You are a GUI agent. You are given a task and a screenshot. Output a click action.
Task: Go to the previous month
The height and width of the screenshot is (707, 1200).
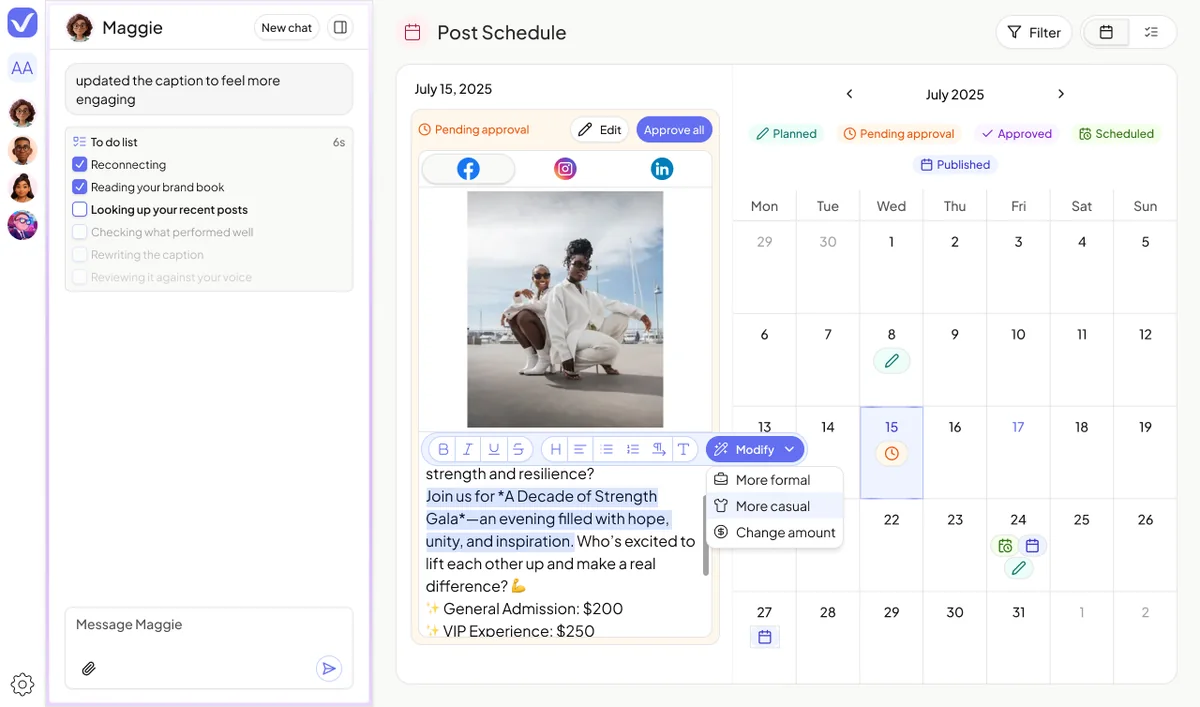point(849,94)
